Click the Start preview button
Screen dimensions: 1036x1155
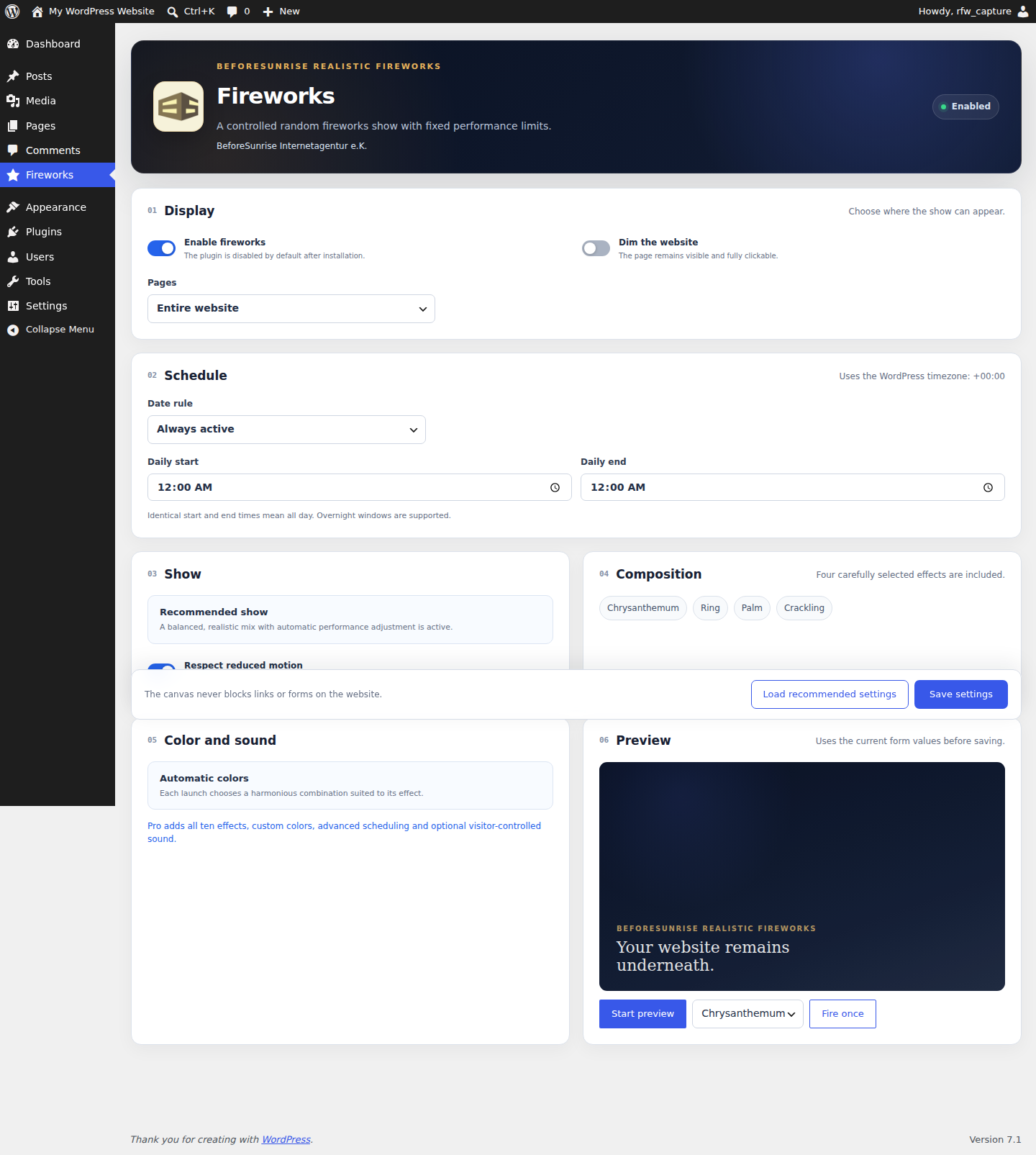[642, 1014]
